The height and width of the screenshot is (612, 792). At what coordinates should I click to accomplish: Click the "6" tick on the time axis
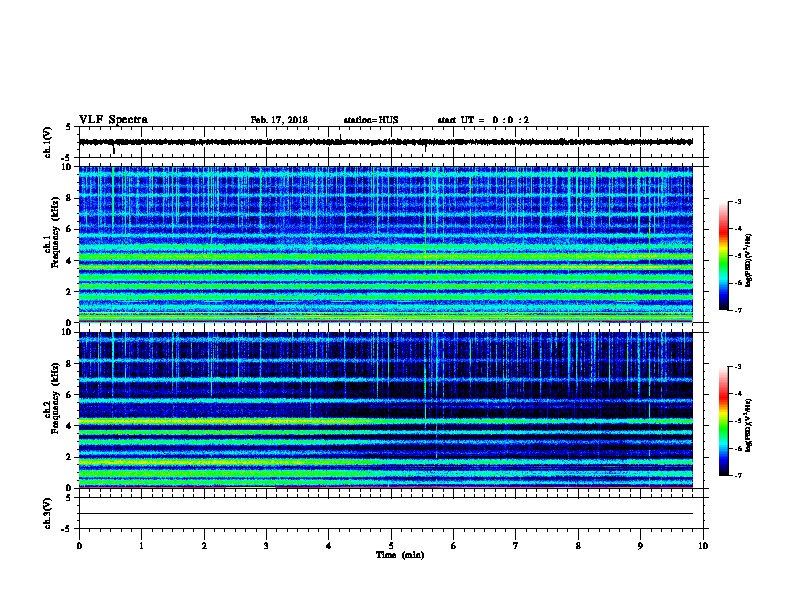coord(454,546)
